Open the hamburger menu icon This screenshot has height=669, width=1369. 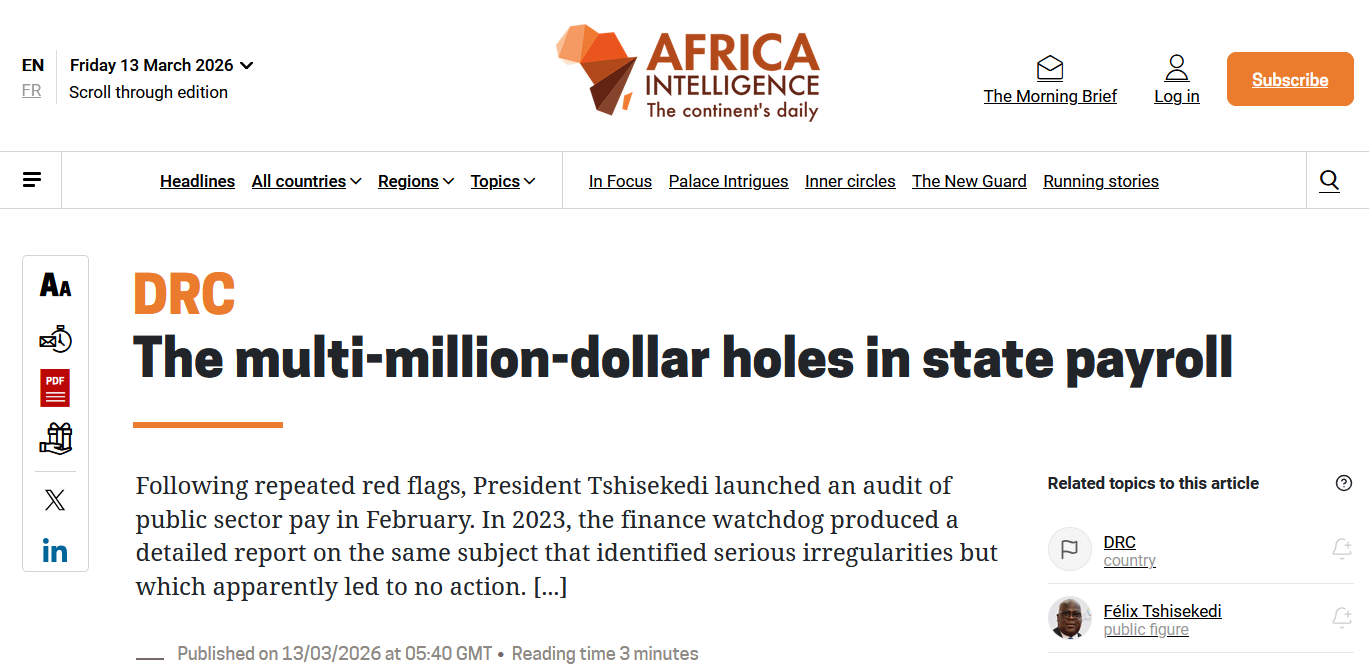pos(32,180)
